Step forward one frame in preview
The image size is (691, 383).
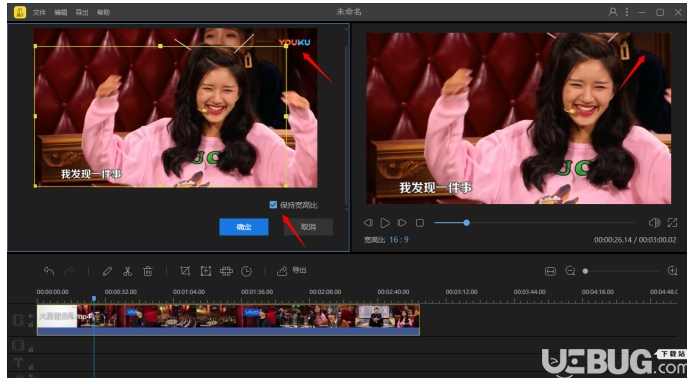point(402,223)
